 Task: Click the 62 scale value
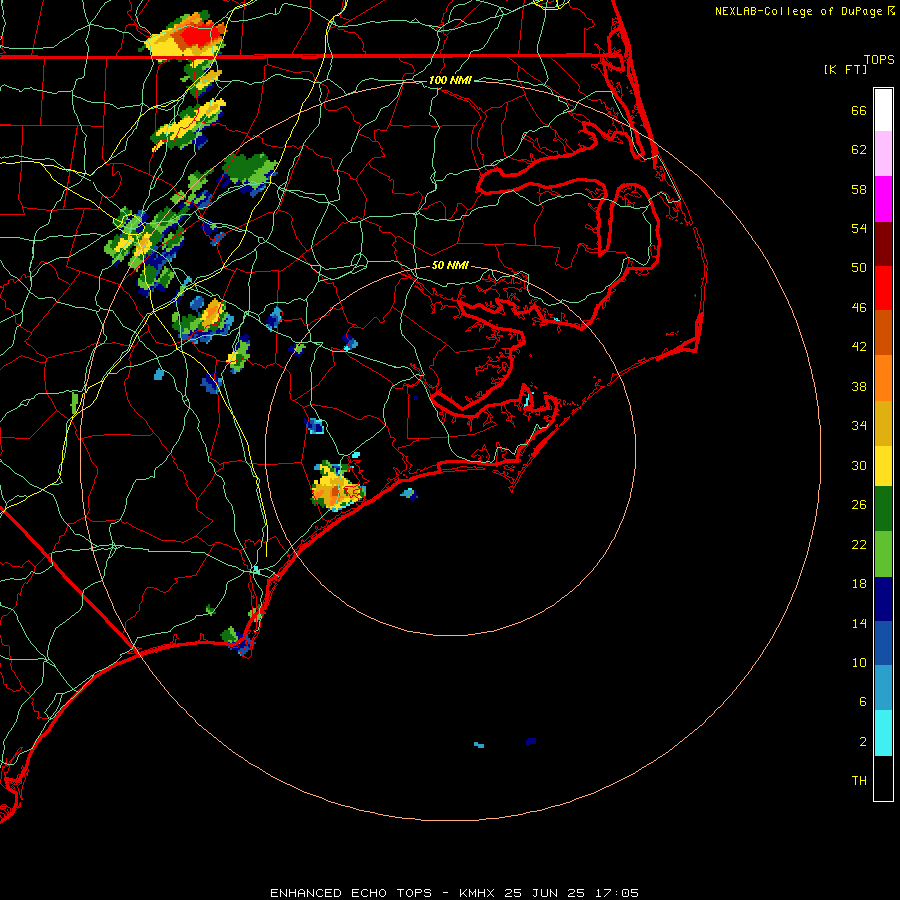coord(859,150)
